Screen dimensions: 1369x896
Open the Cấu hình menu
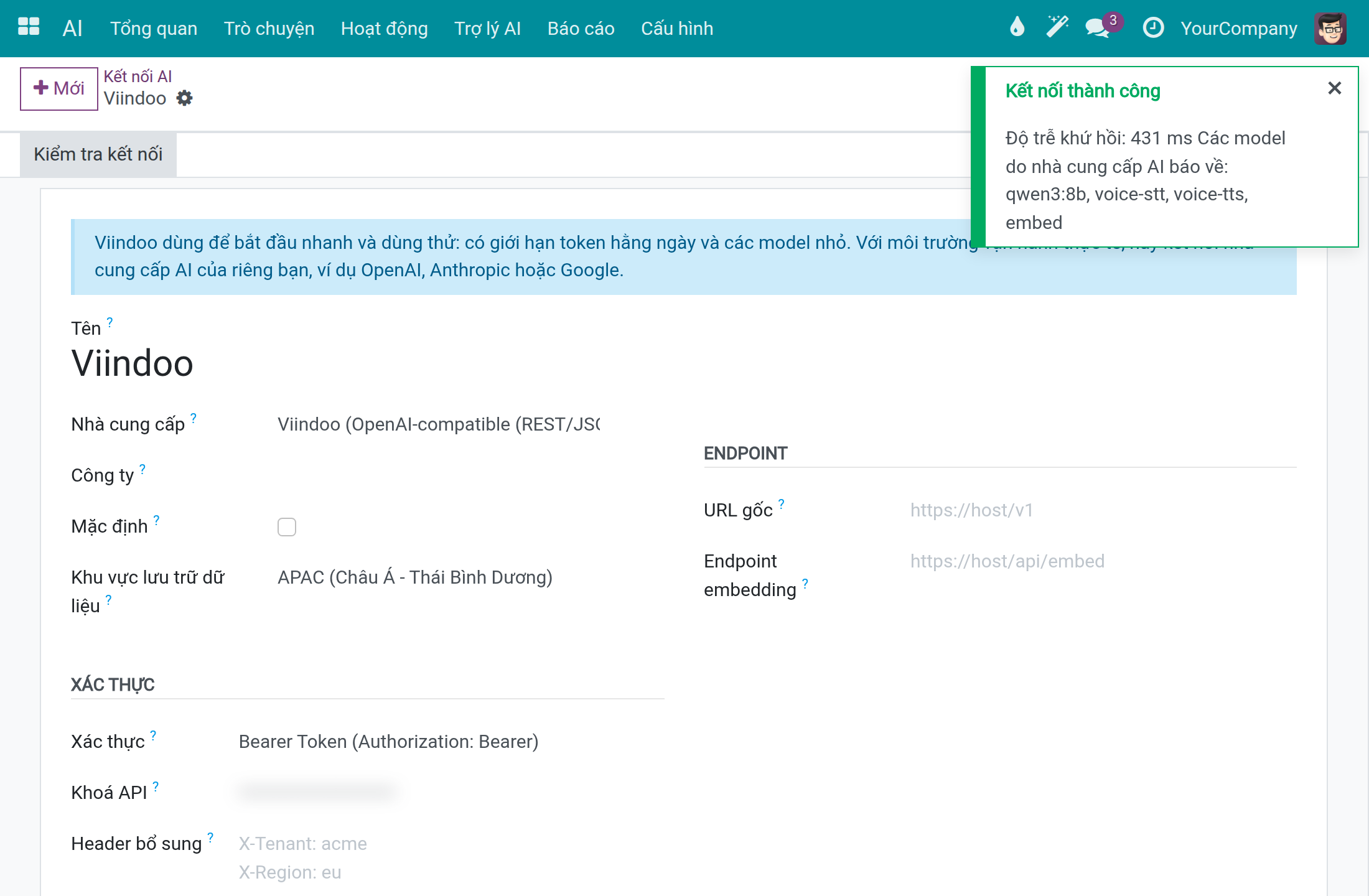(x=677, y=28)
